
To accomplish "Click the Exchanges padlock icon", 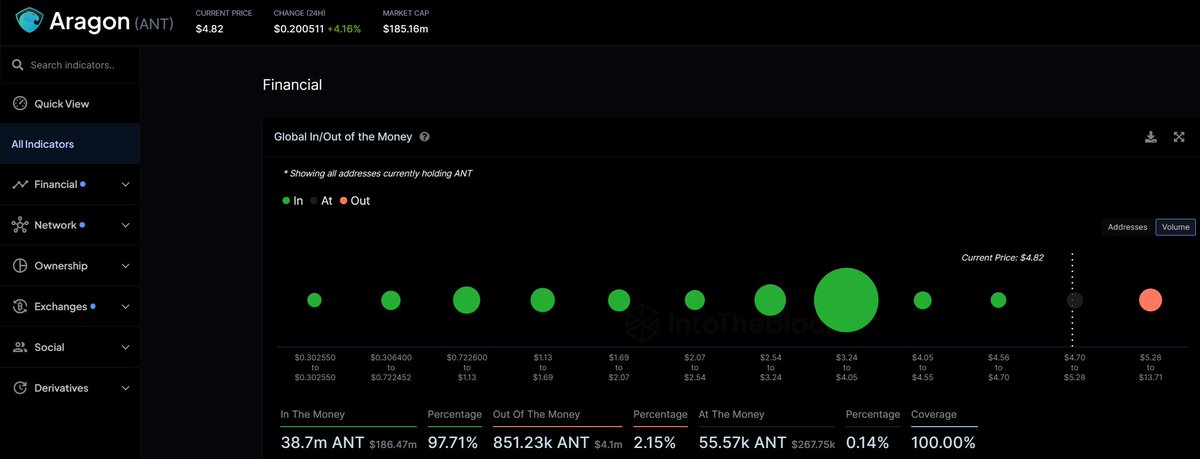I will point(20,307).
